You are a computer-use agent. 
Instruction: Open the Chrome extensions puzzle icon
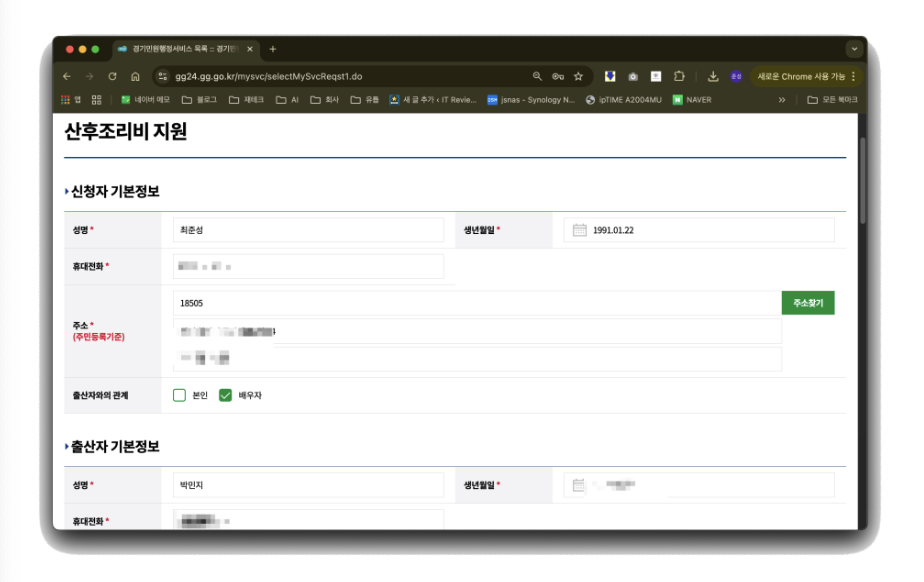point(679,76)
